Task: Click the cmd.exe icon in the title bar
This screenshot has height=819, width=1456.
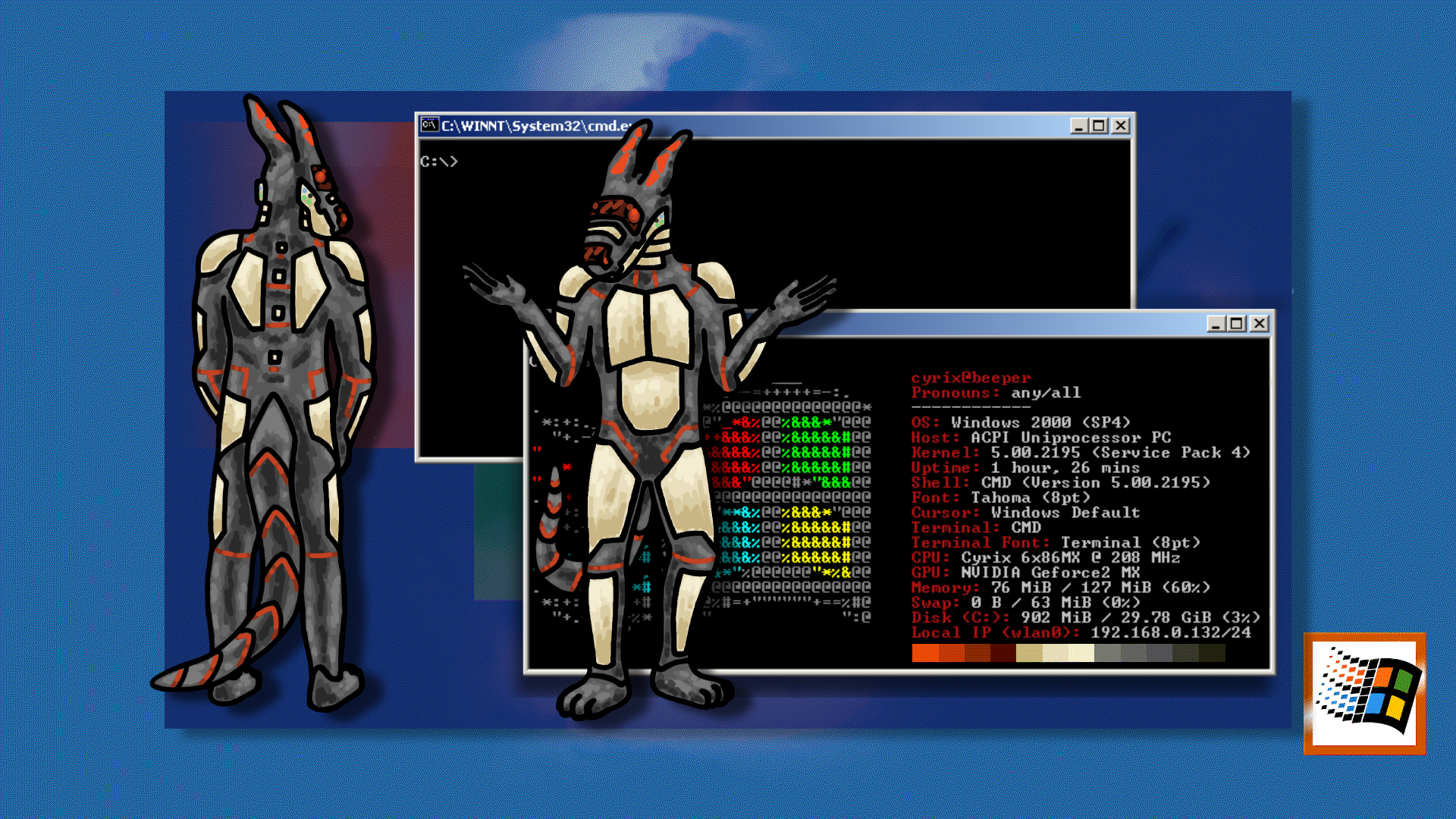Action: [430, 125]
